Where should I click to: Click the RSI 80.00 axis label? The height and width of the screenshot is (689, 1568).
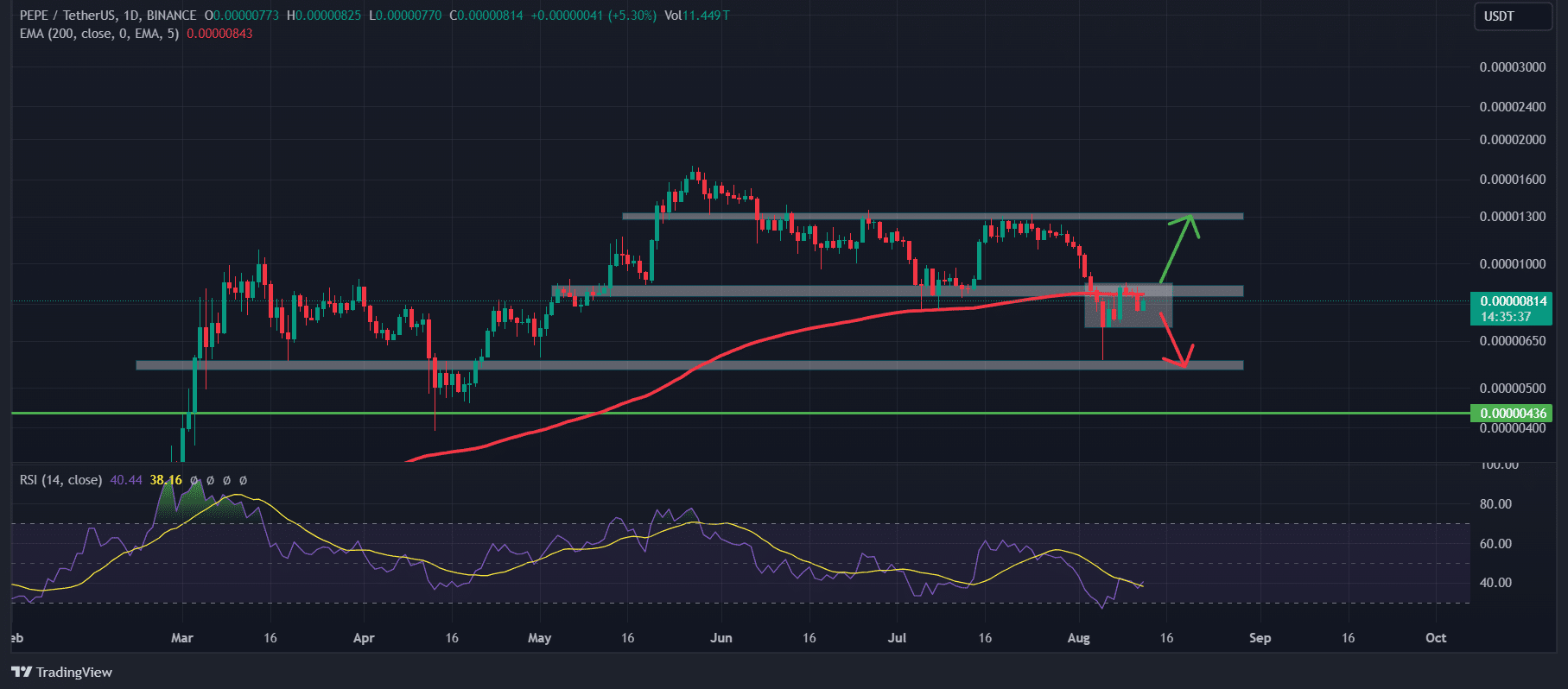click(x=1495, y=504)
